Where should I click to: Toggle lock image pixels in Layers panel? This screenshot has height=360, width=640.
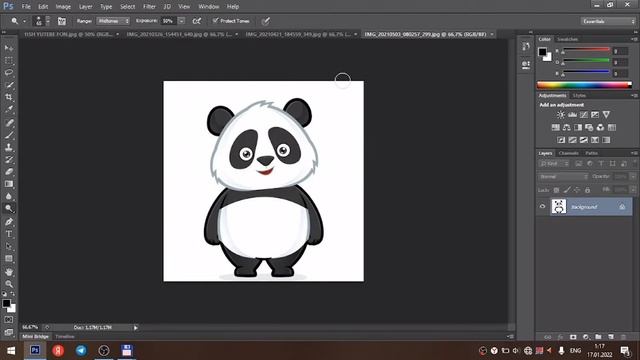click(x=567, y=190)
